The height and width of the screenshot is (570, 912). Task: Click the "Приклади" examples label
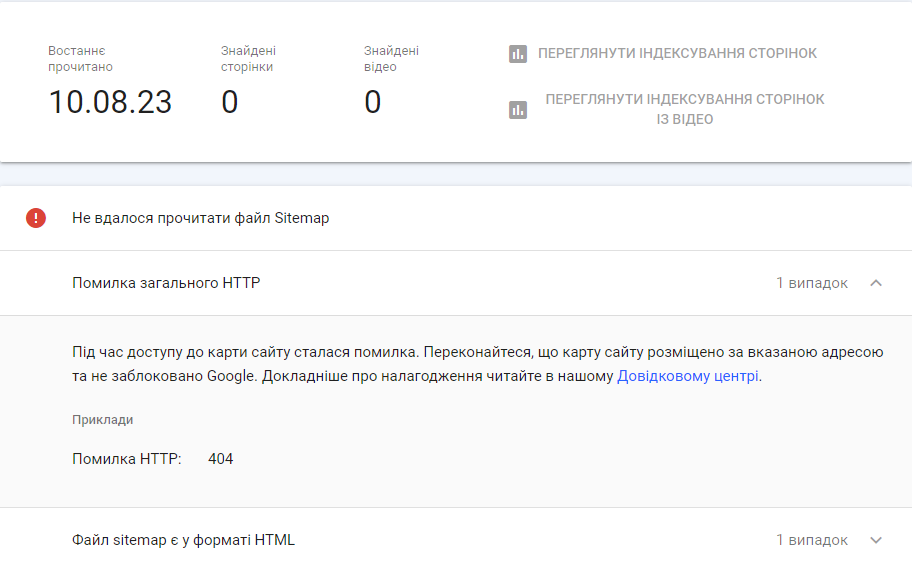[x=102, y=420]
